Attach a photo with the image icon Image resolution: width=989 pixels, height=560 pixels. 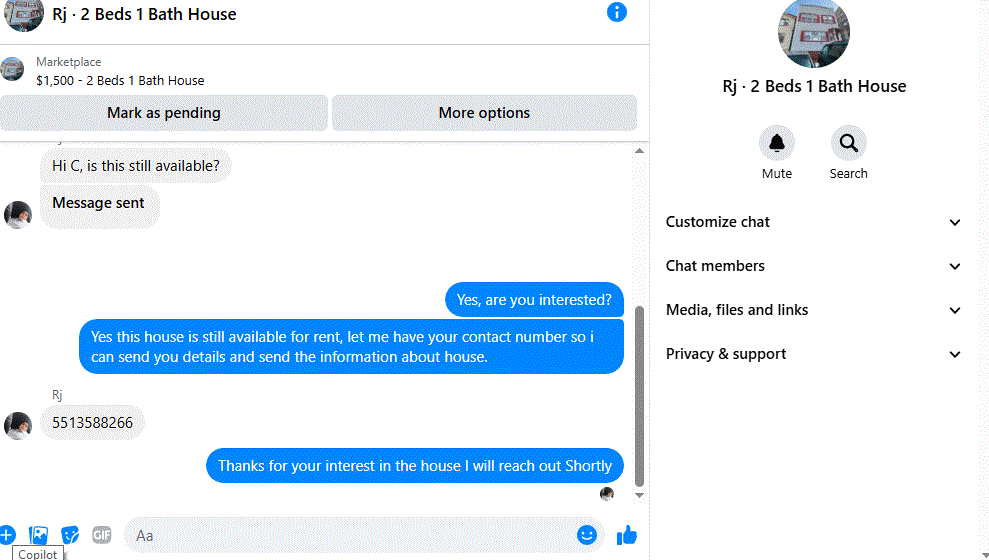click(x=38, y=535)
